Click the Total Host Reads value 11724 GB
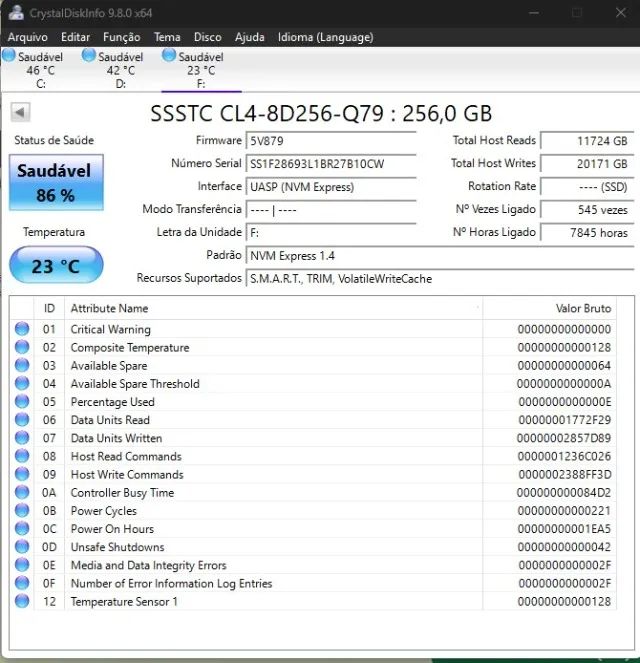The image size is (640, 663). 587,141
